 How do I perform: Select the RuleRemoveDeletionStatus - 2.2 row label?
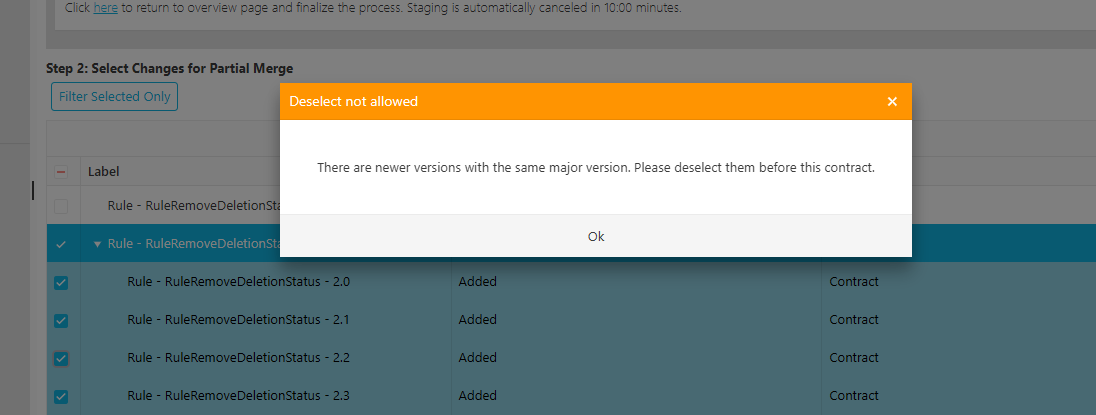point(238,358)
